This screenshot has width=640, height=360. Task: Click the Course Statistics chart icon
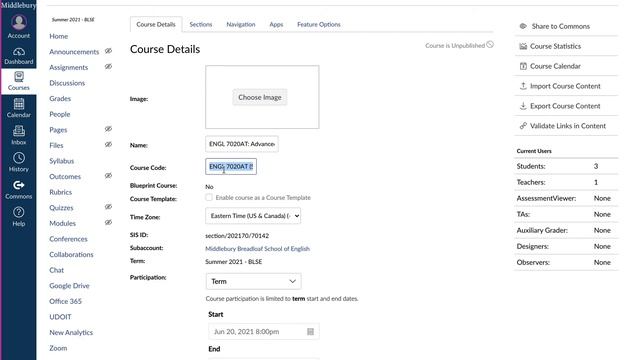pyautogui.click(x=523, y=46)
